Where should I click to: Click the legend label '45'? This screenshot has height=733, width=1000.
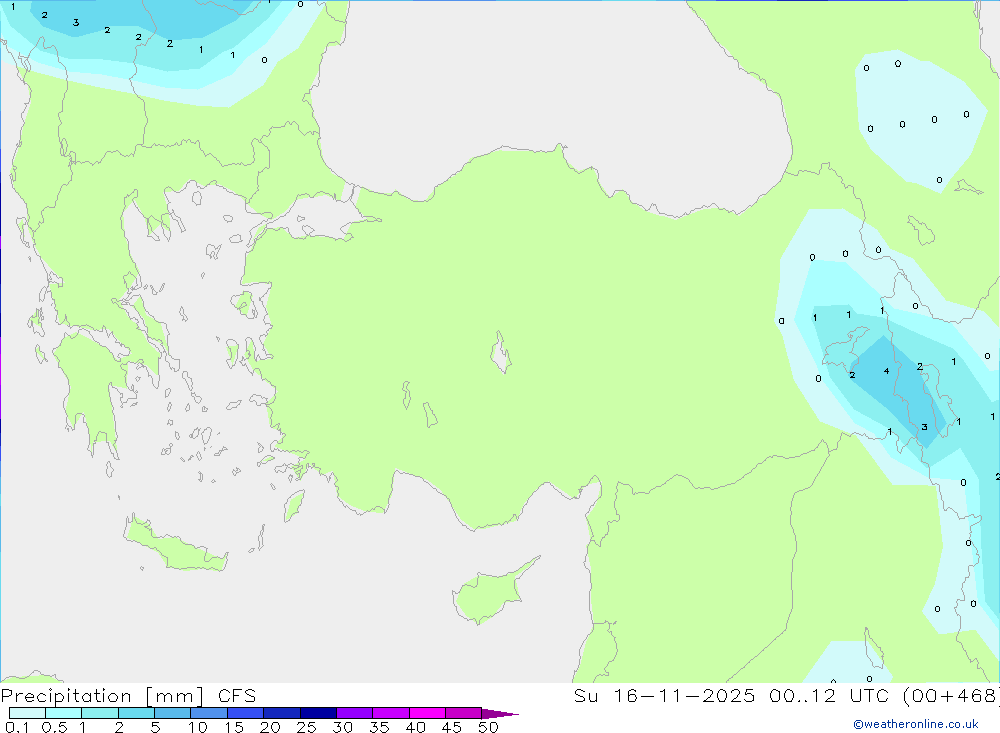452,727
